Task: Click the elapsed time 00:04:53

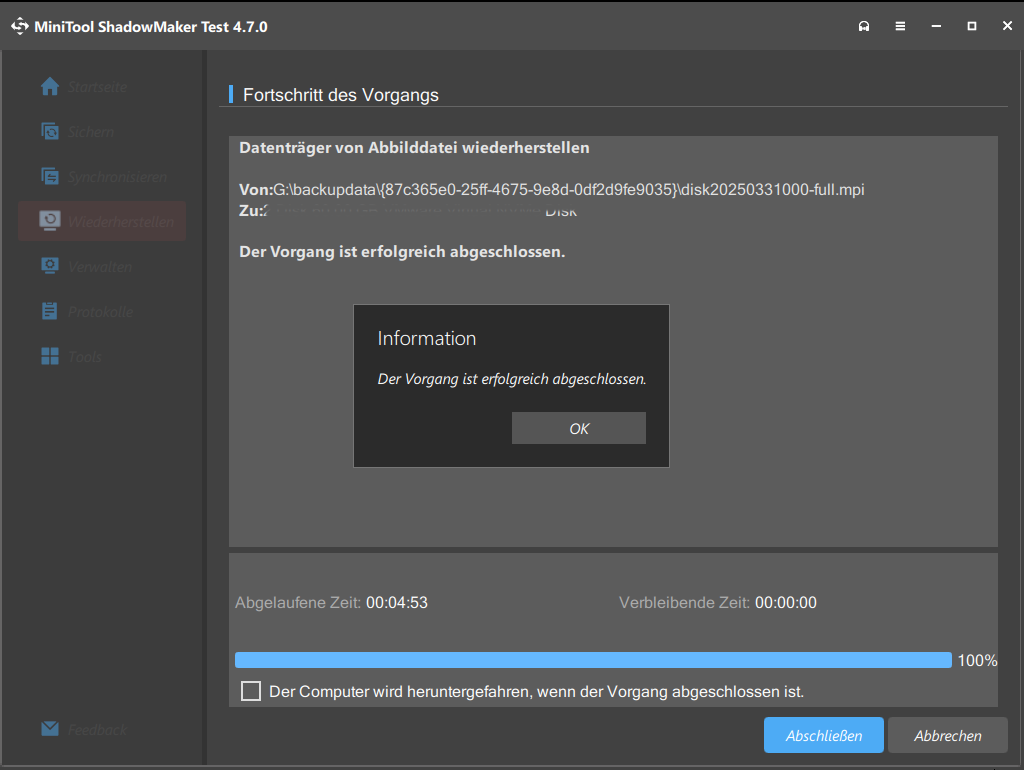Action: coord(396,602)
